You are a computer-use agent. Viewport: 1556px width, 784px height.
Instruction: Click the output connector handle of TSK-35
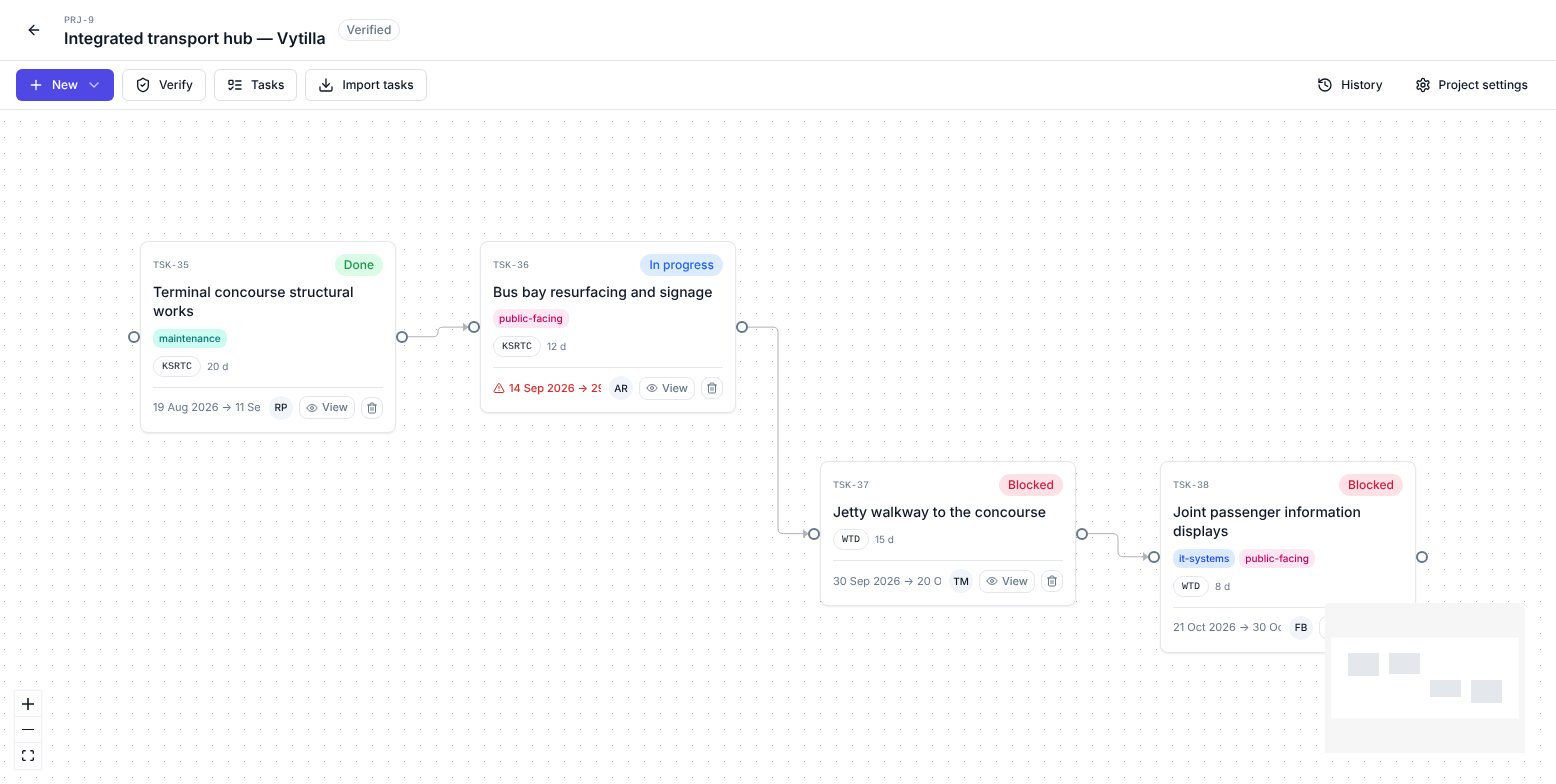(x=402, y=337)
